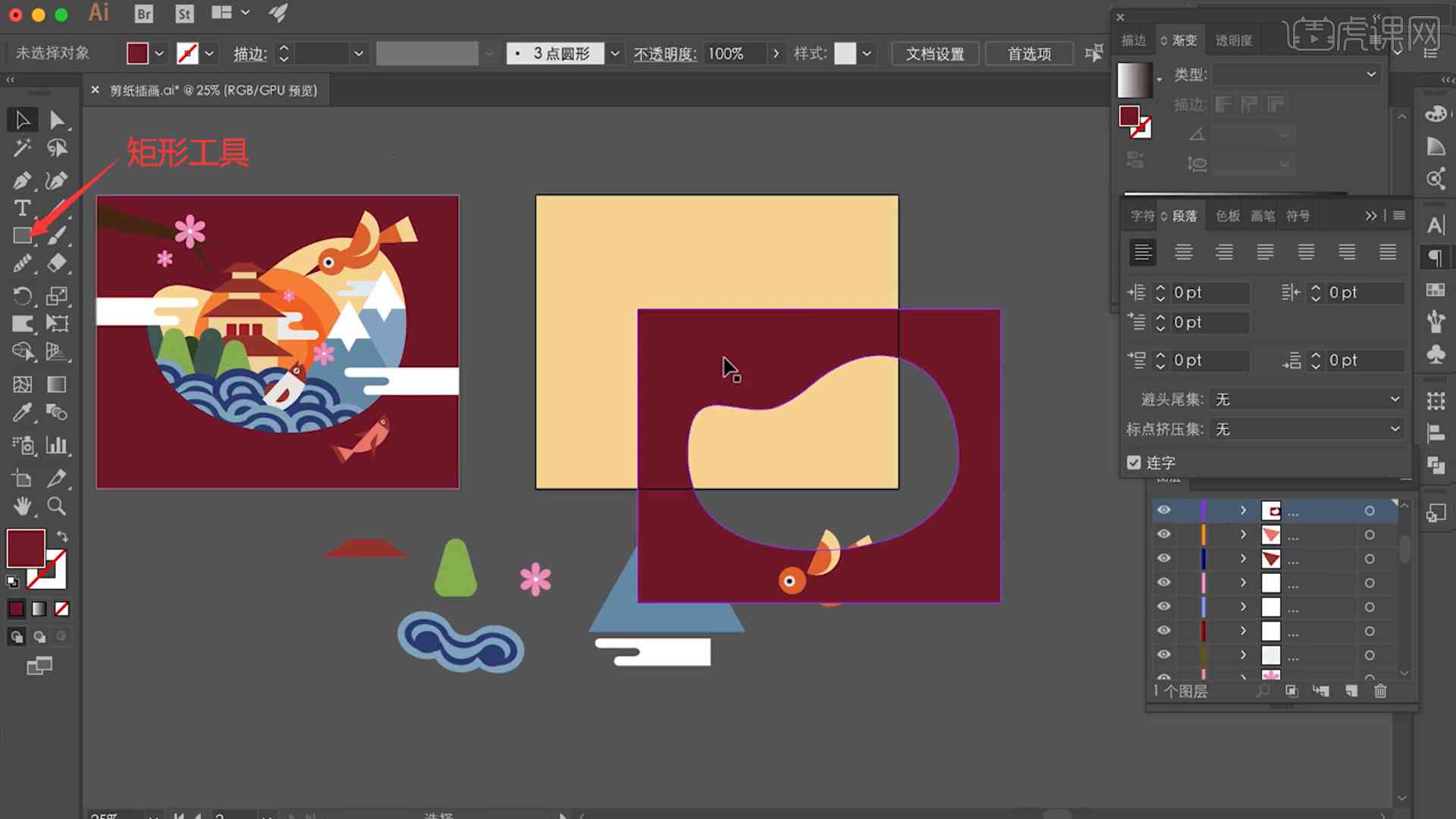Click 首选项 button in toolbar
Image resolution: width=1456 pixels, height=819 pixels.
1028,54
